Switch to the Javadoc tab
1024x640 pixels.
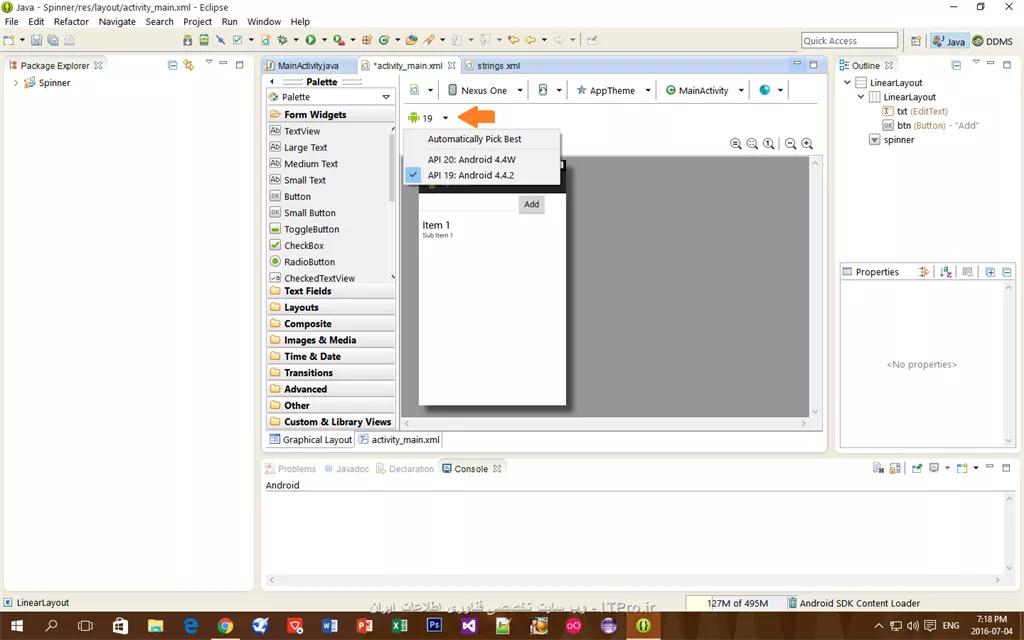tap(346, 469)
